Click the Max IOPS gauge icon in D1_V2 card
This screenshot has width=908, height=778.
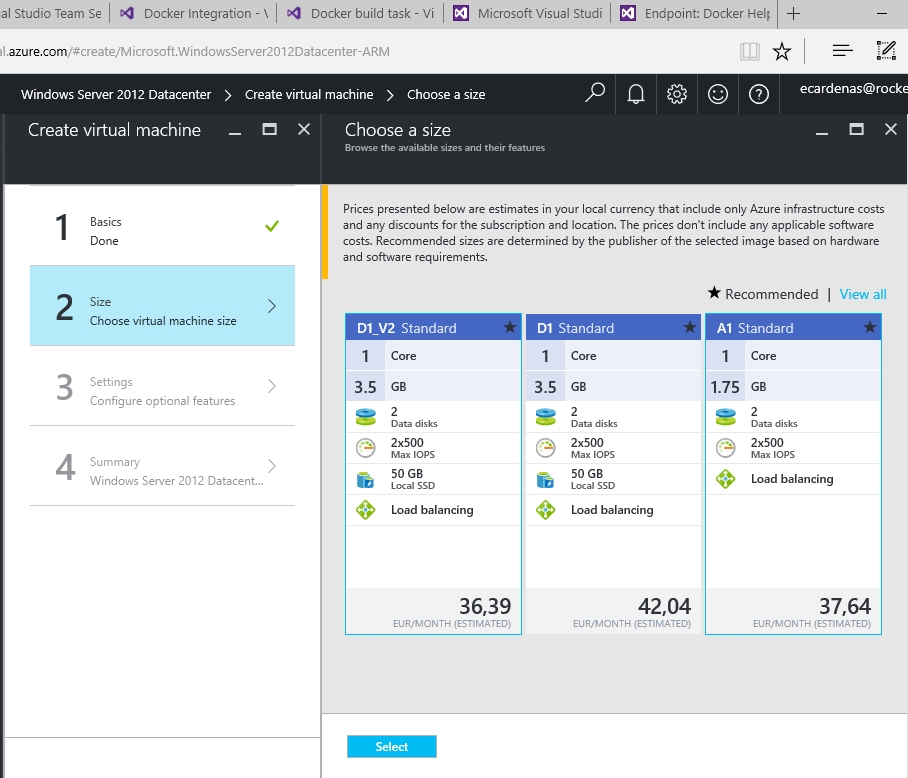pyautogui.click(x=365, y=448)
